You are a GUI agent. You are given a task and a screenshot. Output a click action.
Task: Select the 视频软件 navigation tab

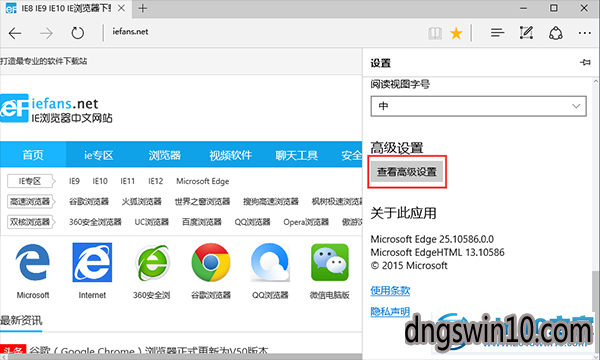coord(230,155)
